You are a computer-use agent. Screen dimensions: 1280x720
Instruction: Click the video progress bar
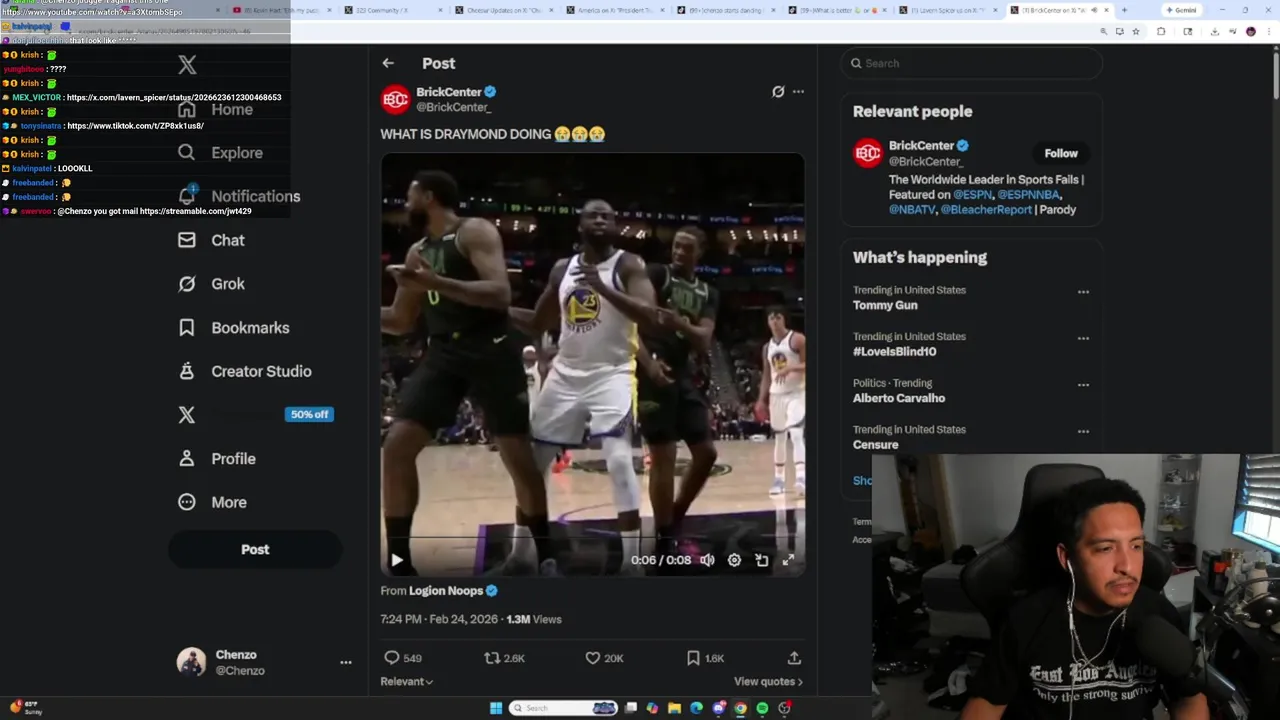pyautogui.click(x=592, y=539)
